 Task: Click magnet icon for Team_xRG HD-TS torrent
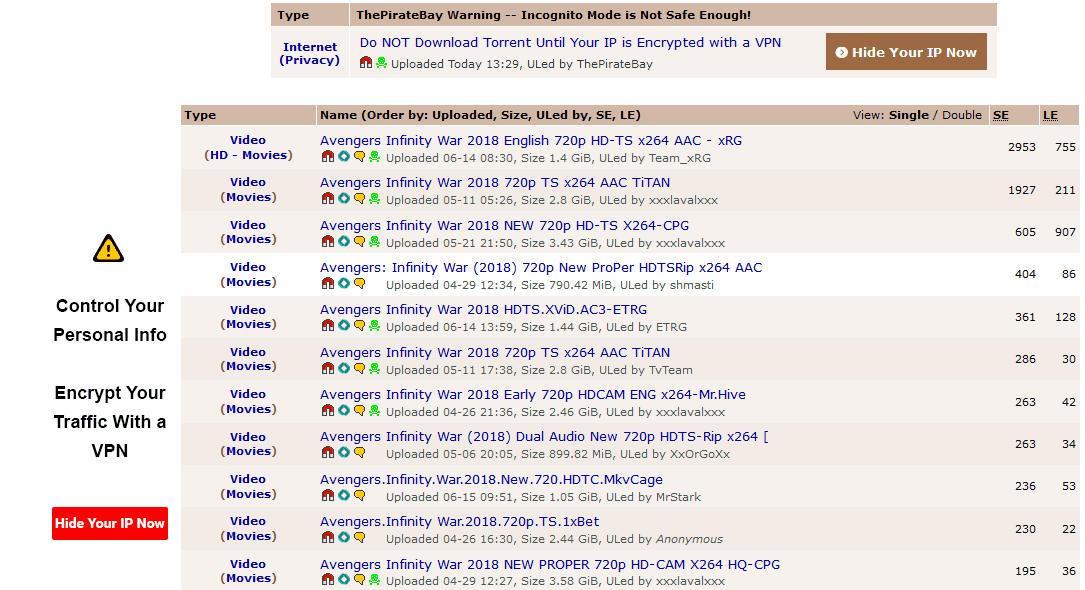(328, 157)
